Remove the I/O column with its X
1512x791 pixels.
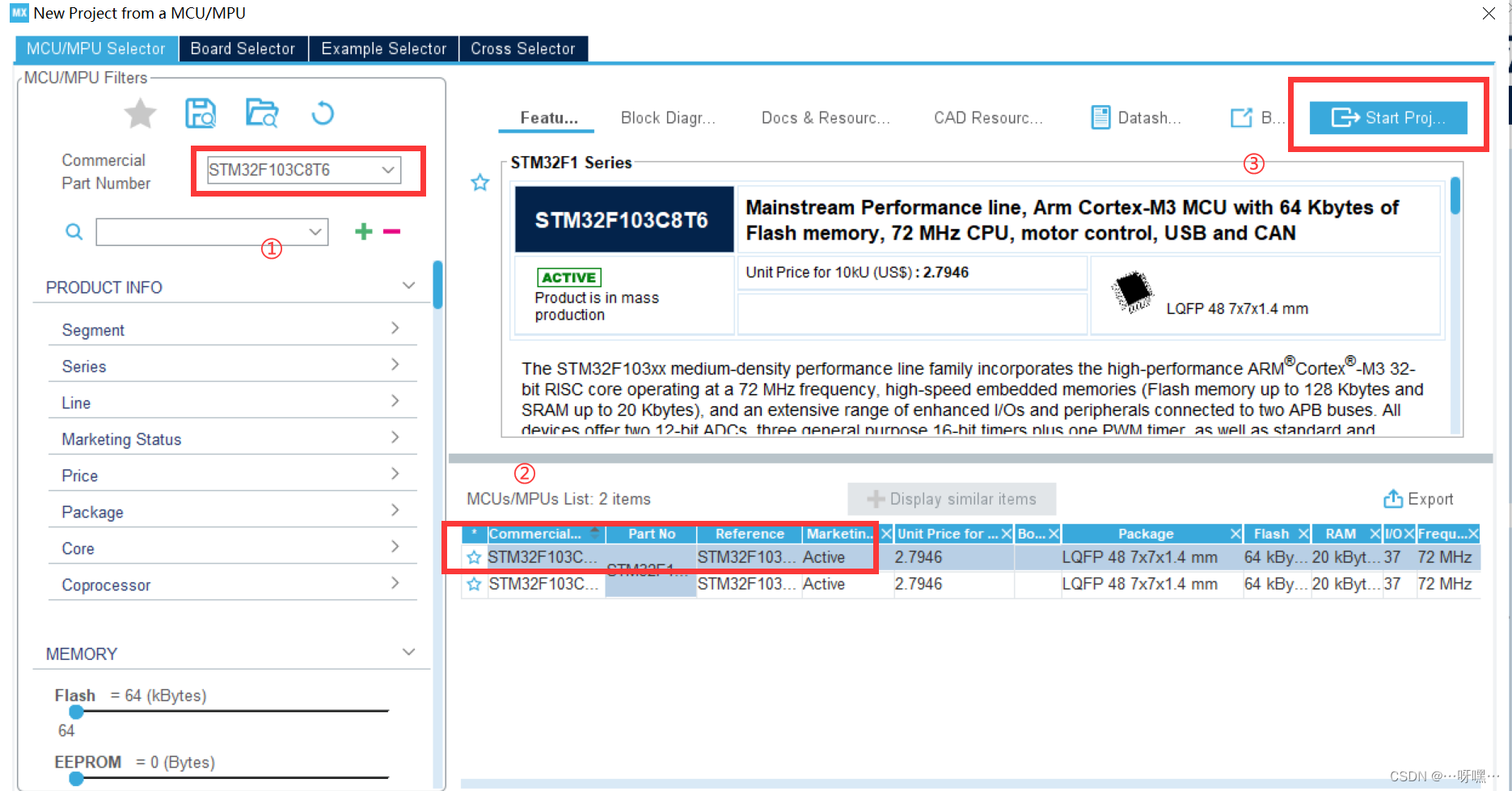coord(1409,534)
